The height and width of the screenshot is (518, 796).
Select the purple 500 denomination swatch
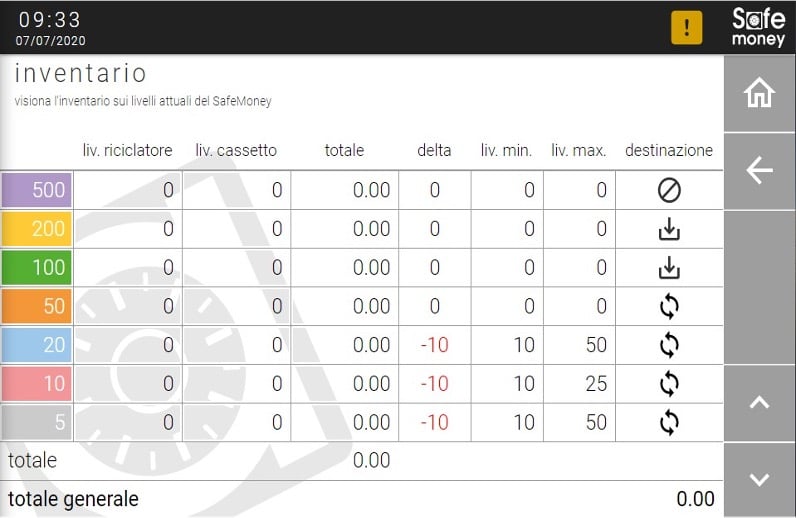coord(37,190)
